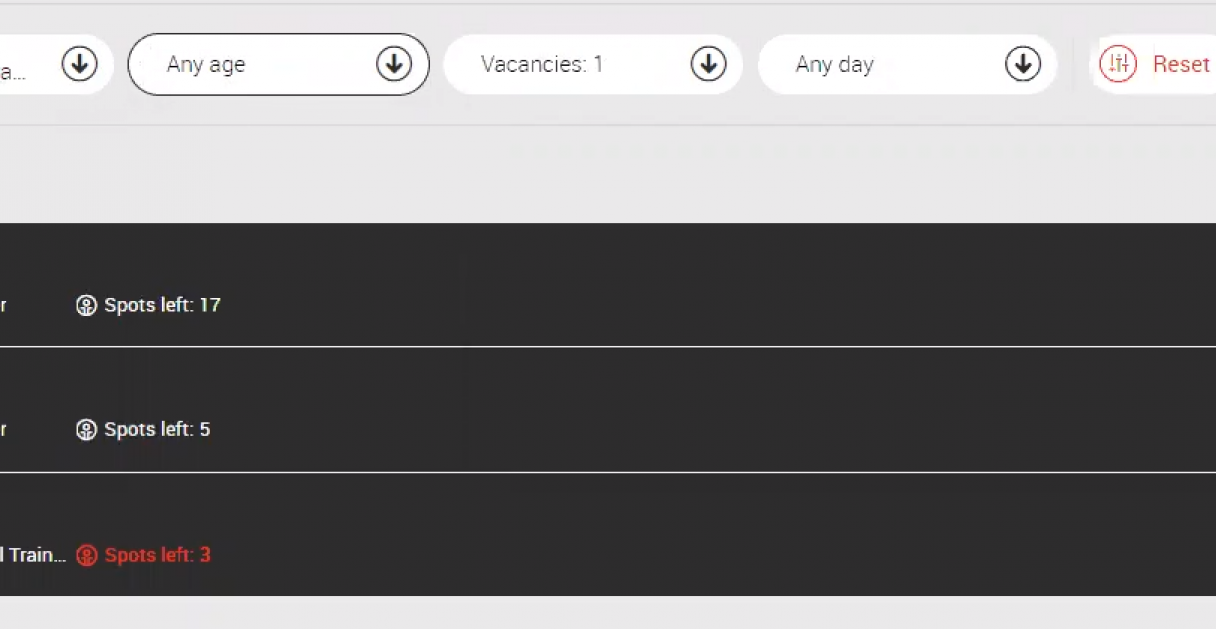Image resolution: width=1216 pixels, height=629 pixels.
Task: Click the red person icon next to Spots left: 3
Action: click(87, 555)
